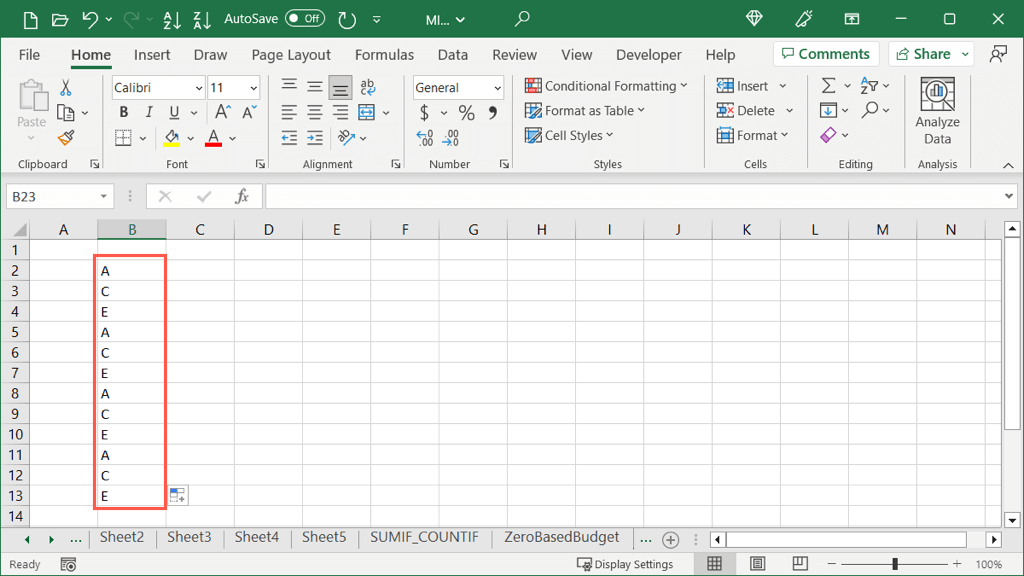Viewport: 1024px width, 576px height.
Task: Open the Analyze Data tool
Action: [937, 112]
